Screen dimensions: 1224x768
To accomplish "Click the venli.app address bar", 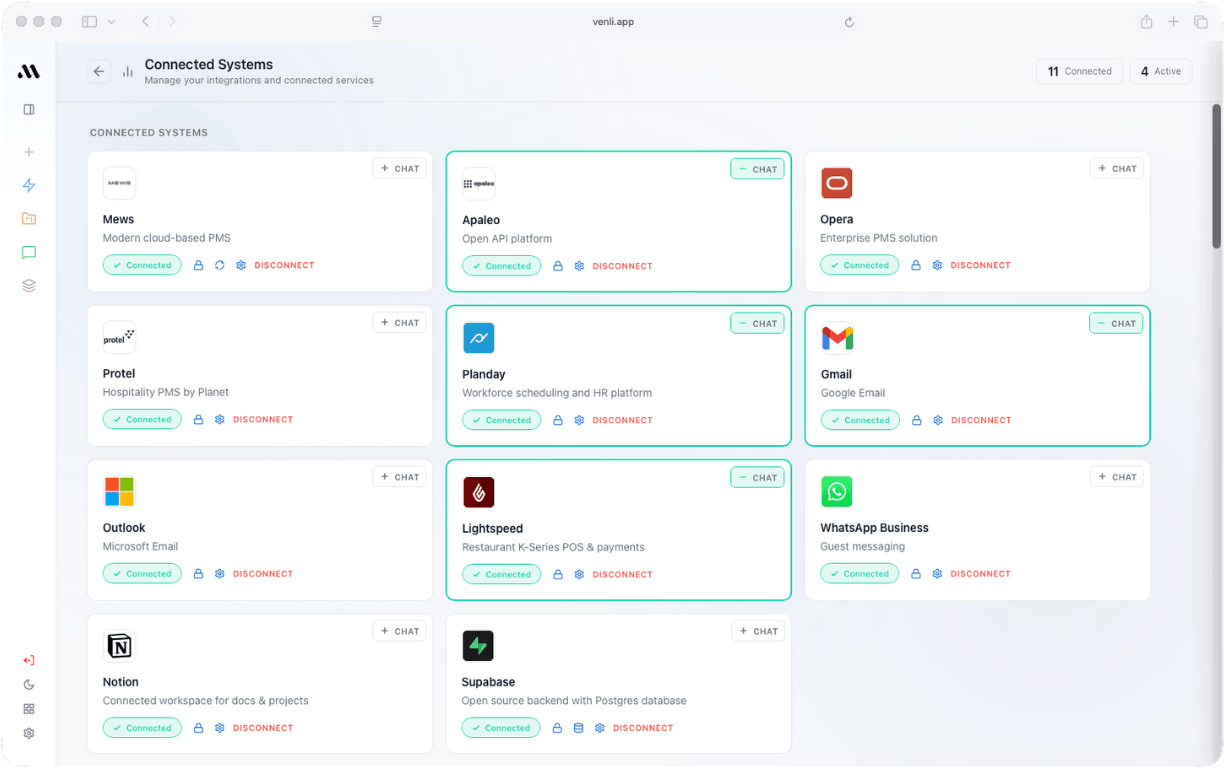I will coord(612,22).
